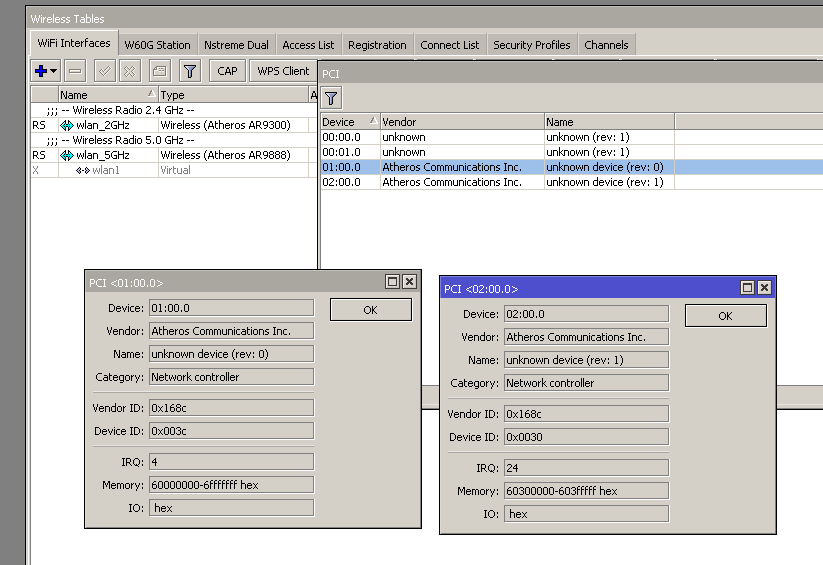The image size is (823, 565).
Task: Click the wlan1 virtual interface icon
Action: click(83, 170)
